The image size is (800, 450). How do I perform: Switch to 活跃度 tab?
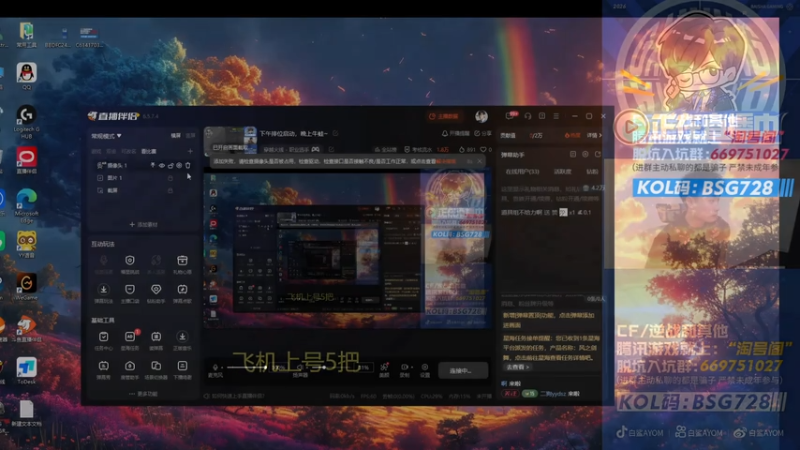tap(562, 172)
